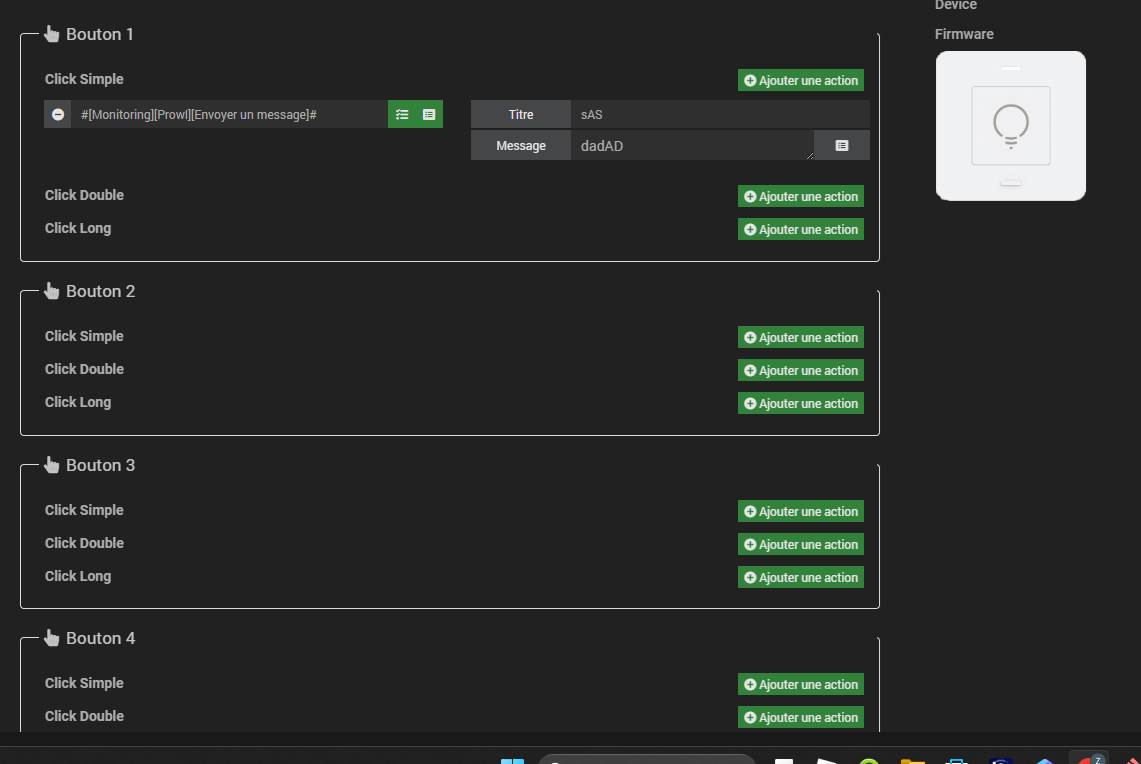1141x764 pixels.
Task: Add an action to Bouton 4 Click Simple
Action: (800, 684)
